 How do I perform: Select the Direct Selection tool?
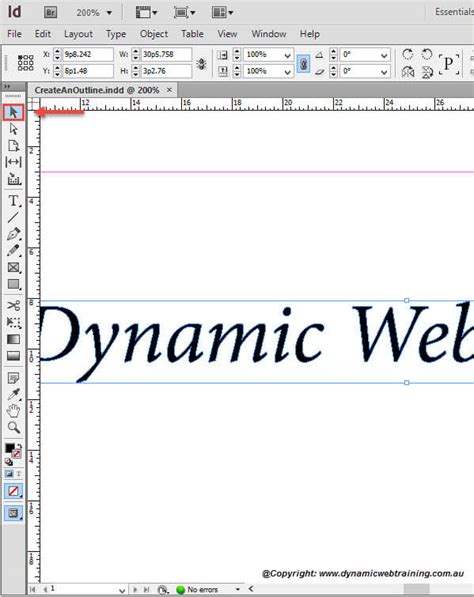click(13, 129)
